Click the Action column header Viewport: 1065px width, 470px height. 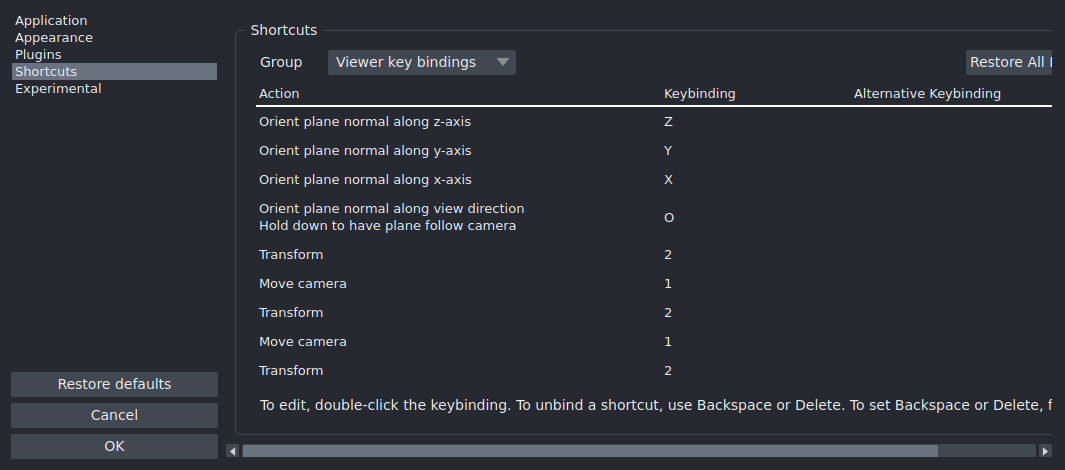pos(279,94)
